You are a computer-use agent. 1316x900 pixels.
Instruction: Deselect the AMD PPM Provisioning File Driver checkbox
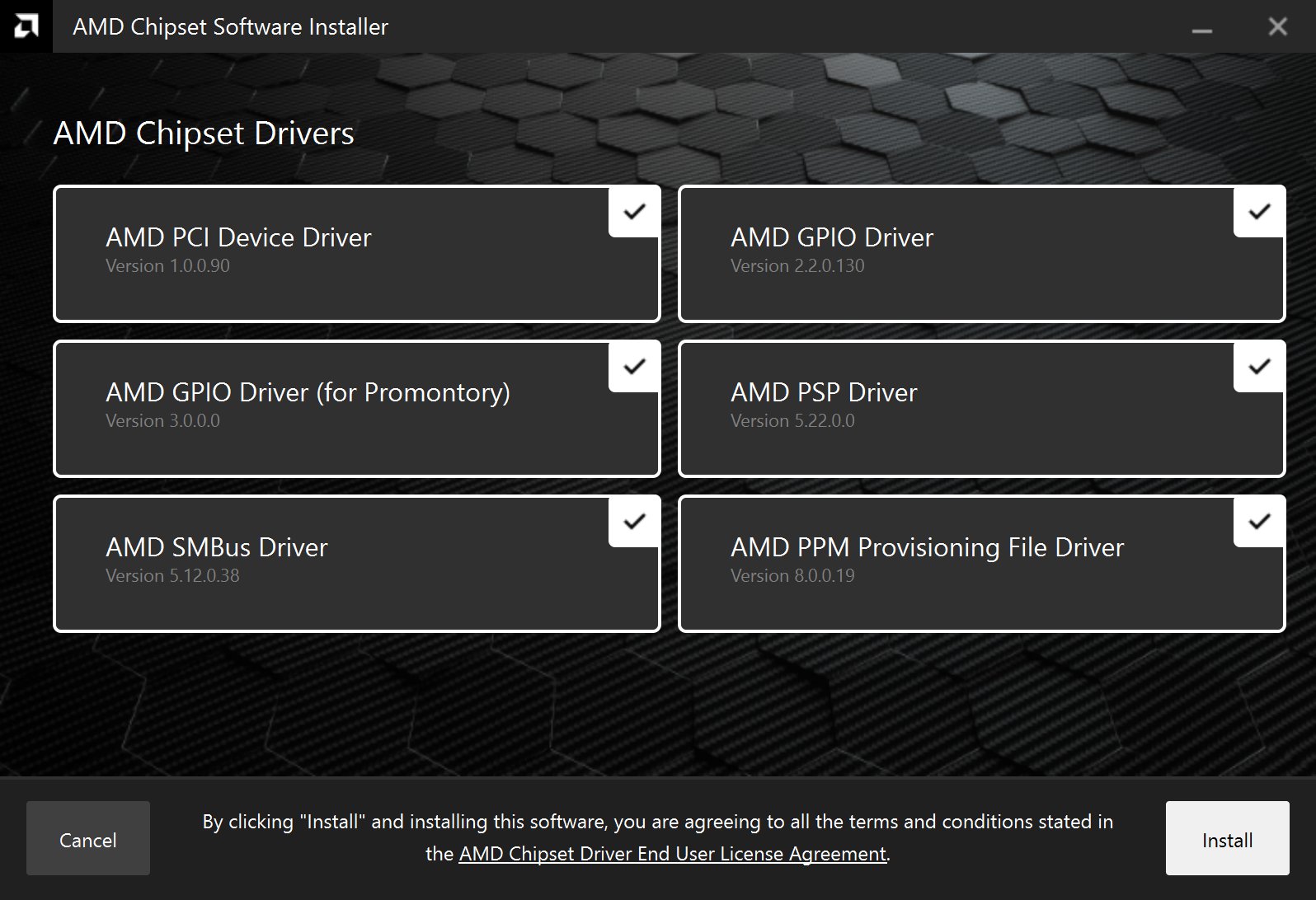click(x=1259, y=523)
